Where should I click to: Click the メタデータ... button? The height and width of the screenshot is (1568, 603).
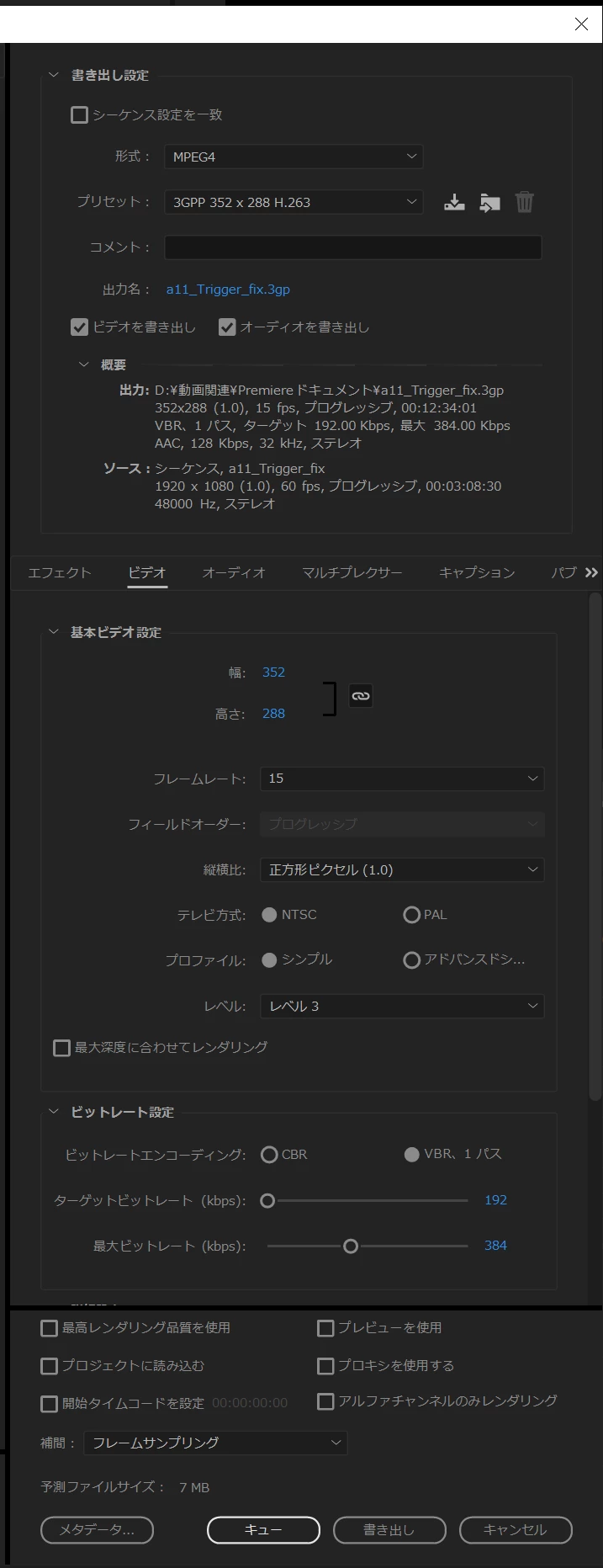coord(97,1530)
